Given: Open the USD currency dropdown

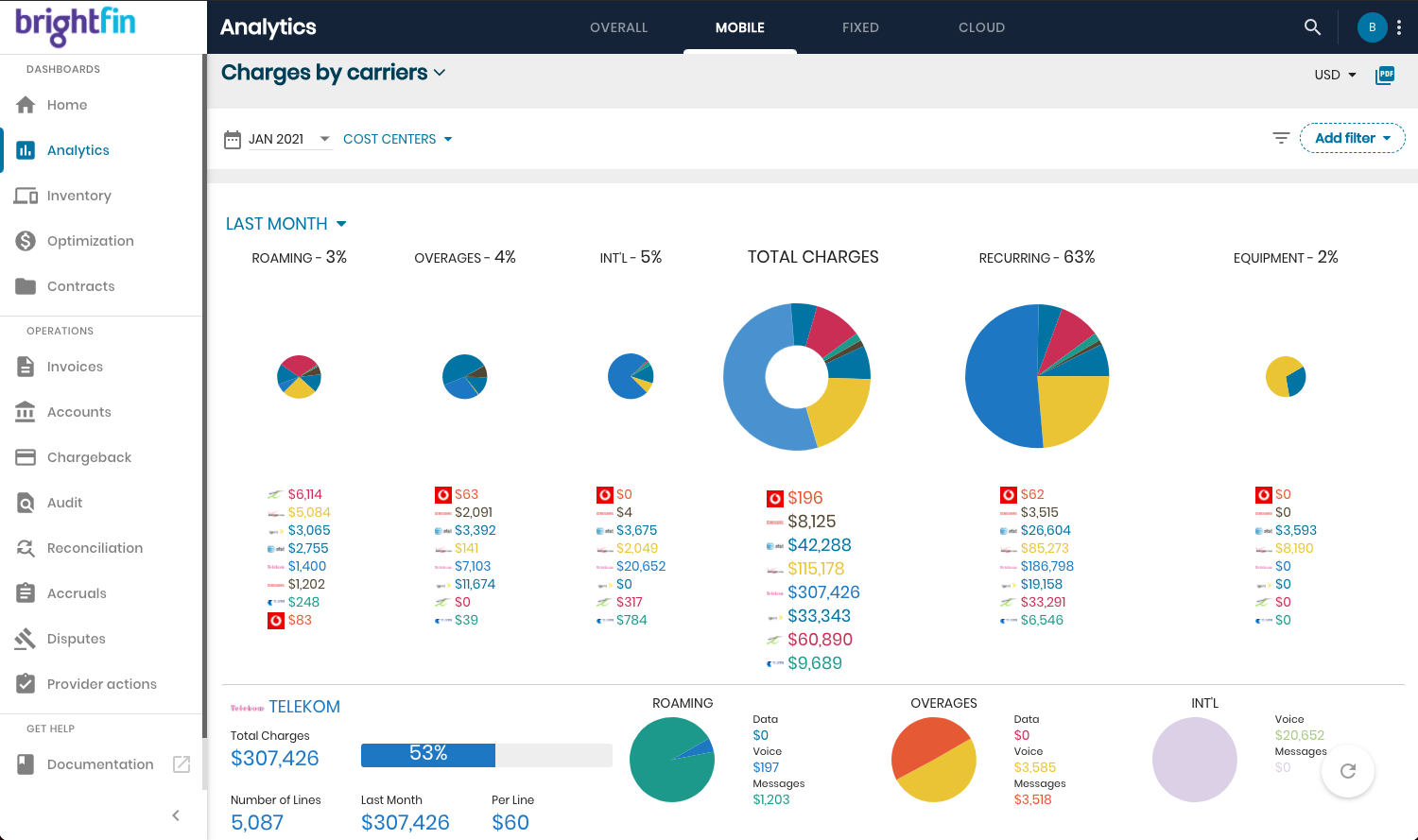Looking at the screenshot, I should pos(1335,75).
